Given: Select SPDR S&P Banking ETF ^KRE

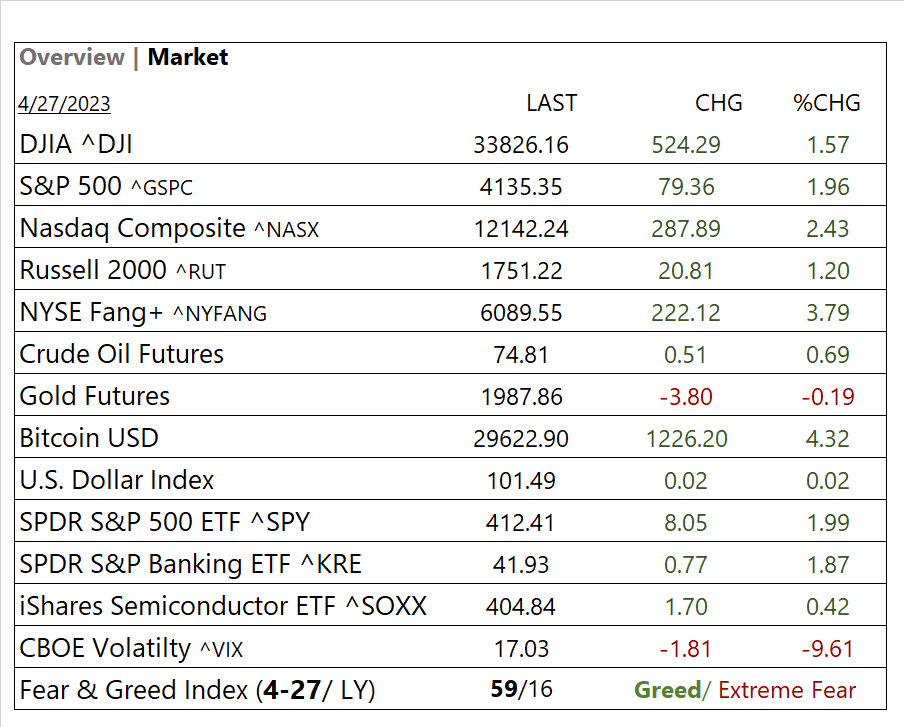Looking at the screenshot, I should (191, 565).
